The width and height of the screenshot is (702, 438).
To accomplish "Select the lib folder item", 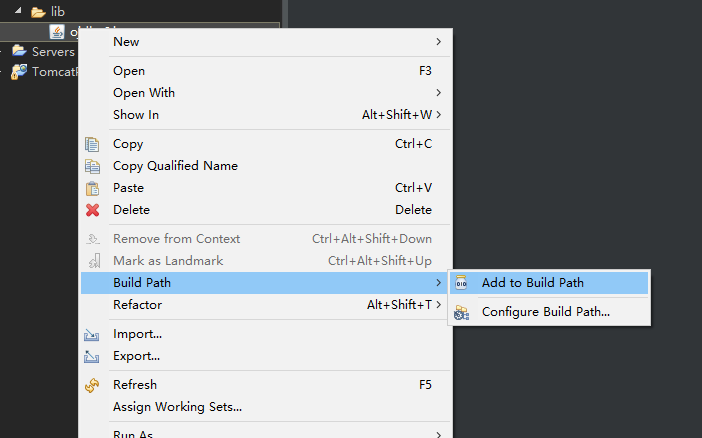I will click(x=56, y=12).
